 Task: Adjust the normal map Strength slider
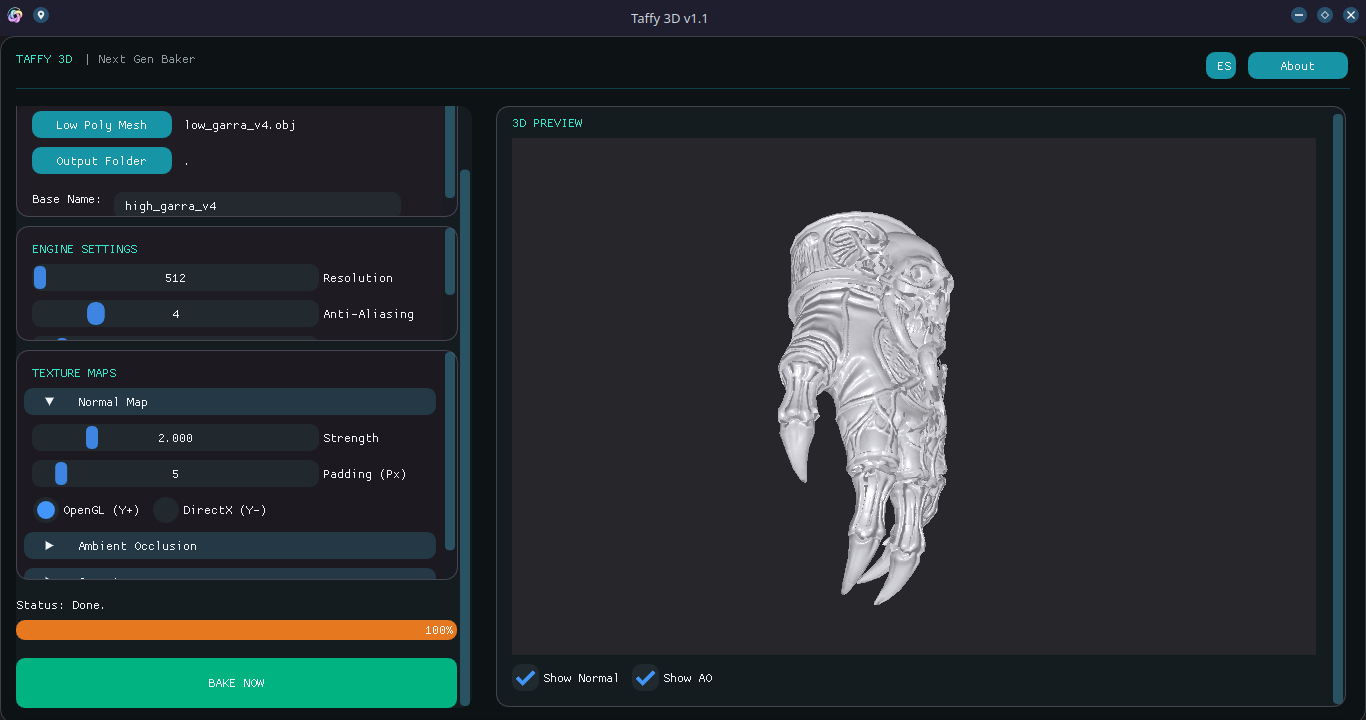175,438
